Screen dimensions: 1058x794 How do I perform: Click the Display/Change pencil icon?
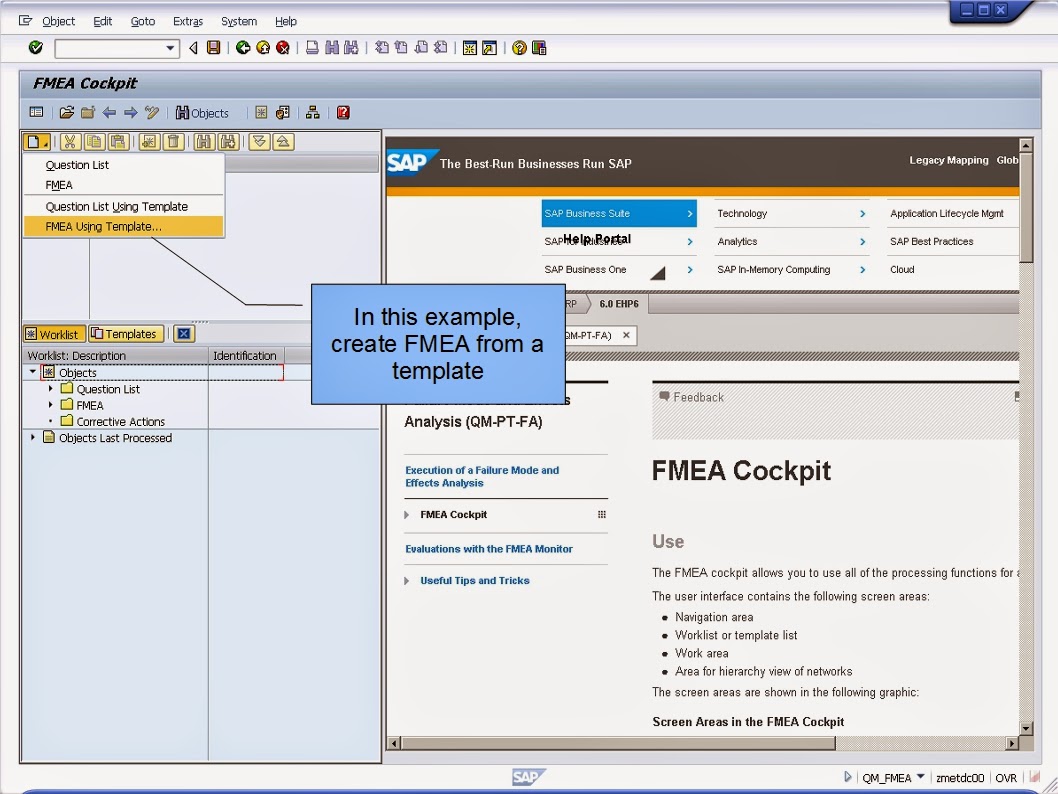(x=152, y=112)
